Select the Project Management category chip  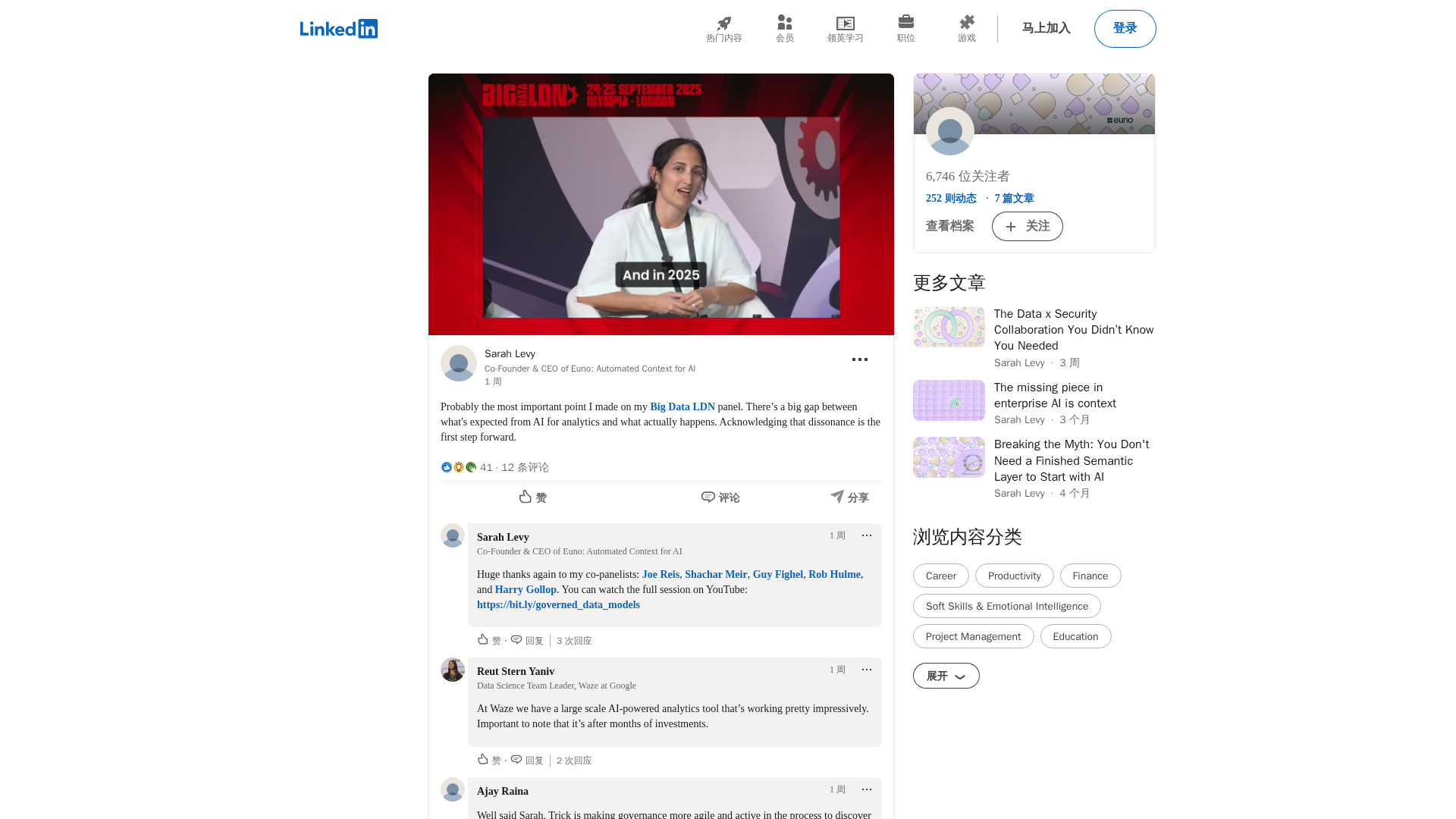pyautogui.click(x=973, y=636)
